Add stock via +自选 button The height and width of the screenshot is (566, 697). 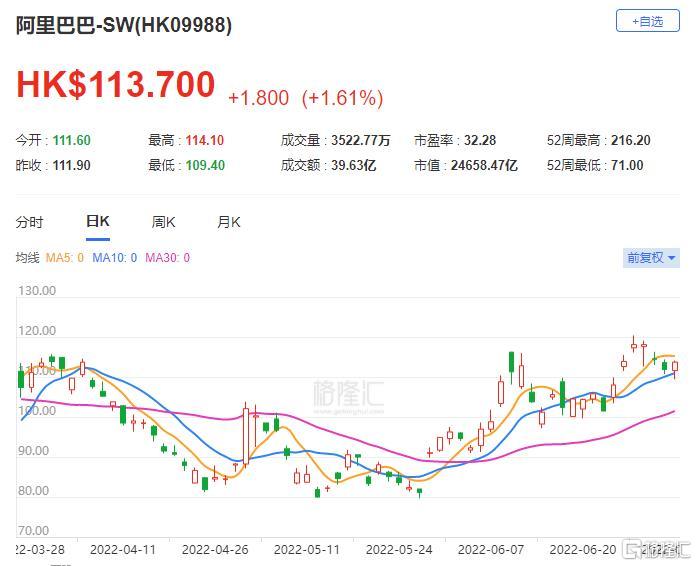[x=648, y=21]
